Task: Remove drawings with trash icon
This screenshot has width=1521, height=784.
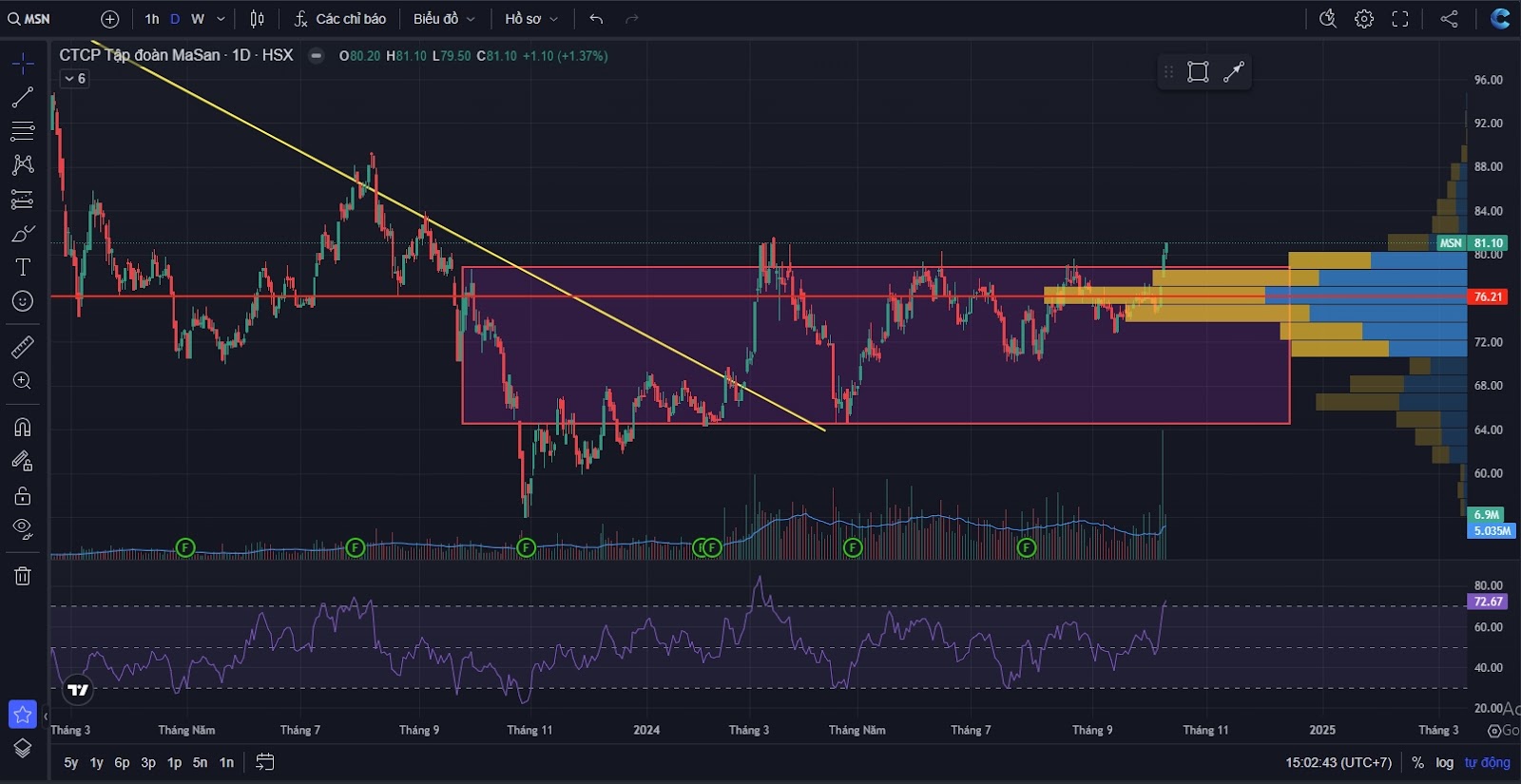Action: 23,576
